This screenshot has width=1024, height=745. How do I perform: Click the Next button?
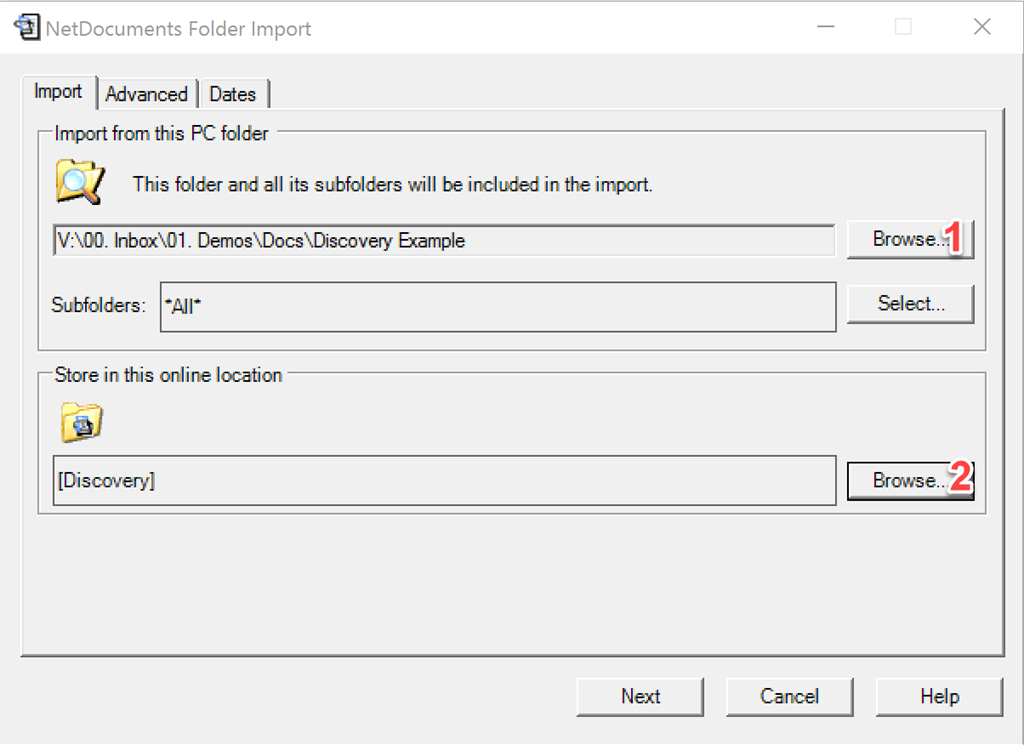point(640,697)
